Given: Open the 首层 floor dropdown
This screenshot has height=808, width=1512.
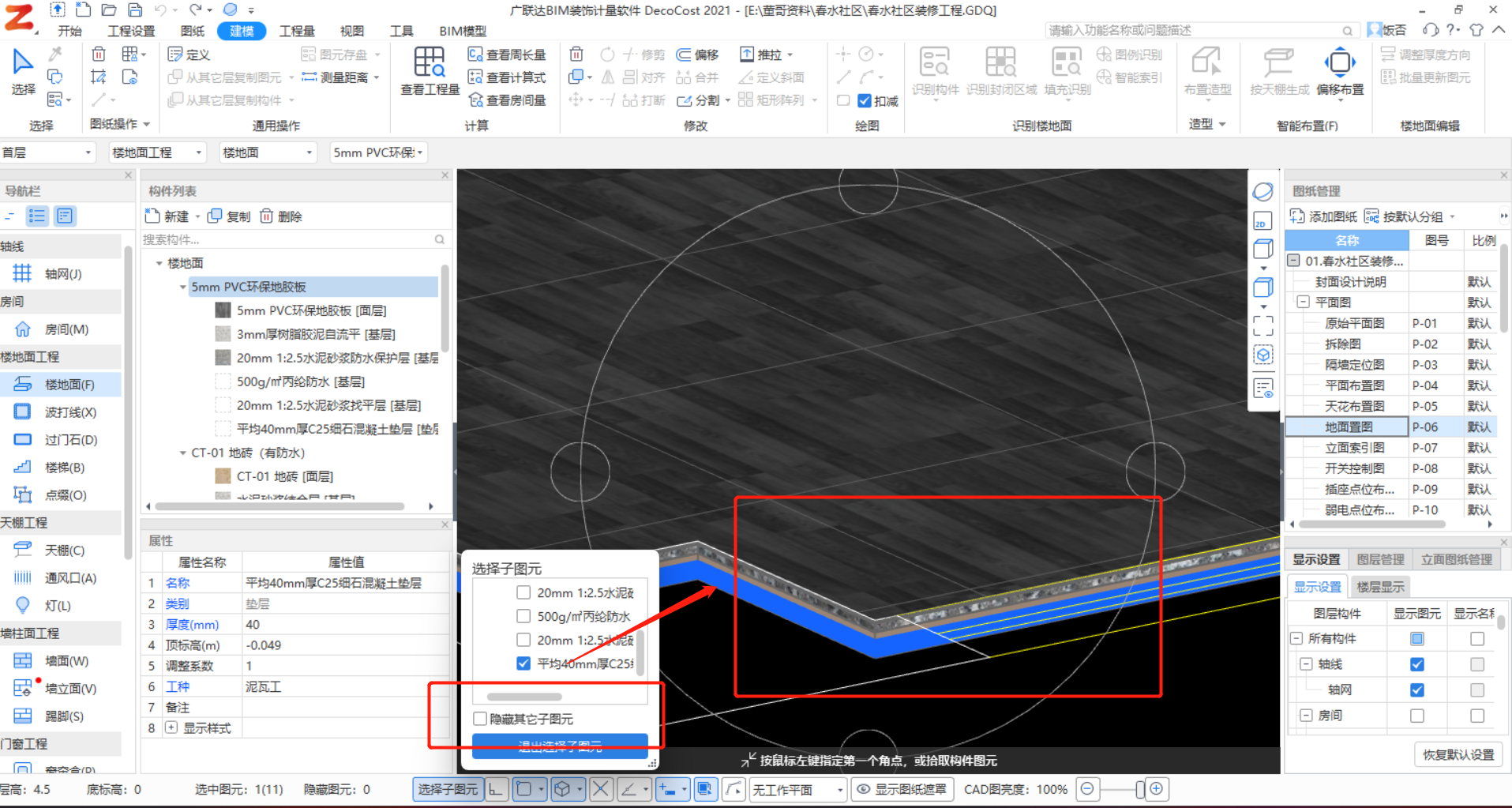Looking at the screenshot, I should pyautogui.click(x=47, y=152).
